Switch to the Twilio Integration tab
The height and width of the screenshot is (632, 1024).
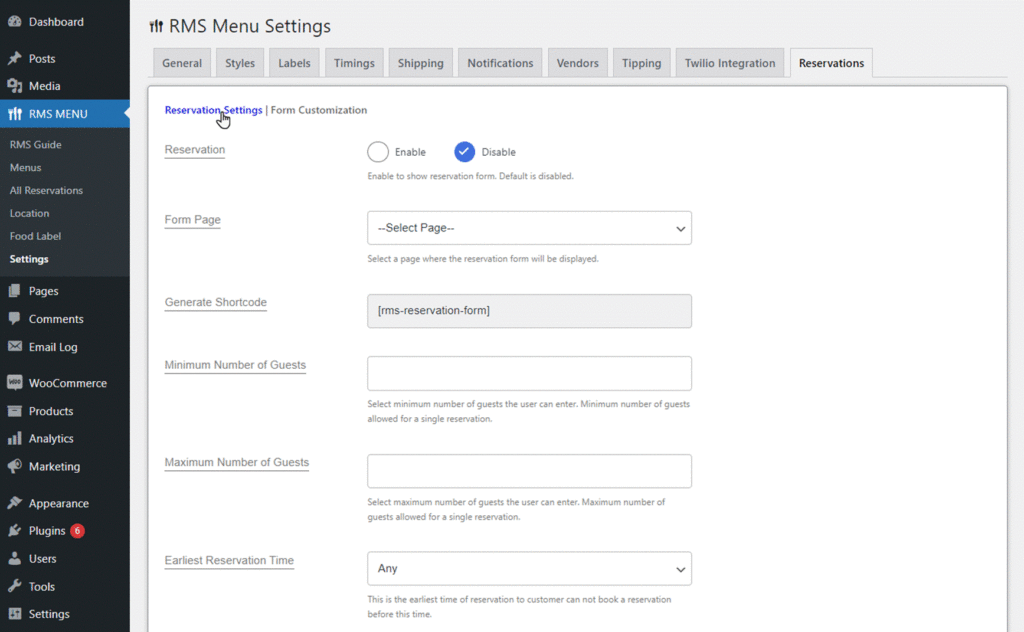[729, 63]
